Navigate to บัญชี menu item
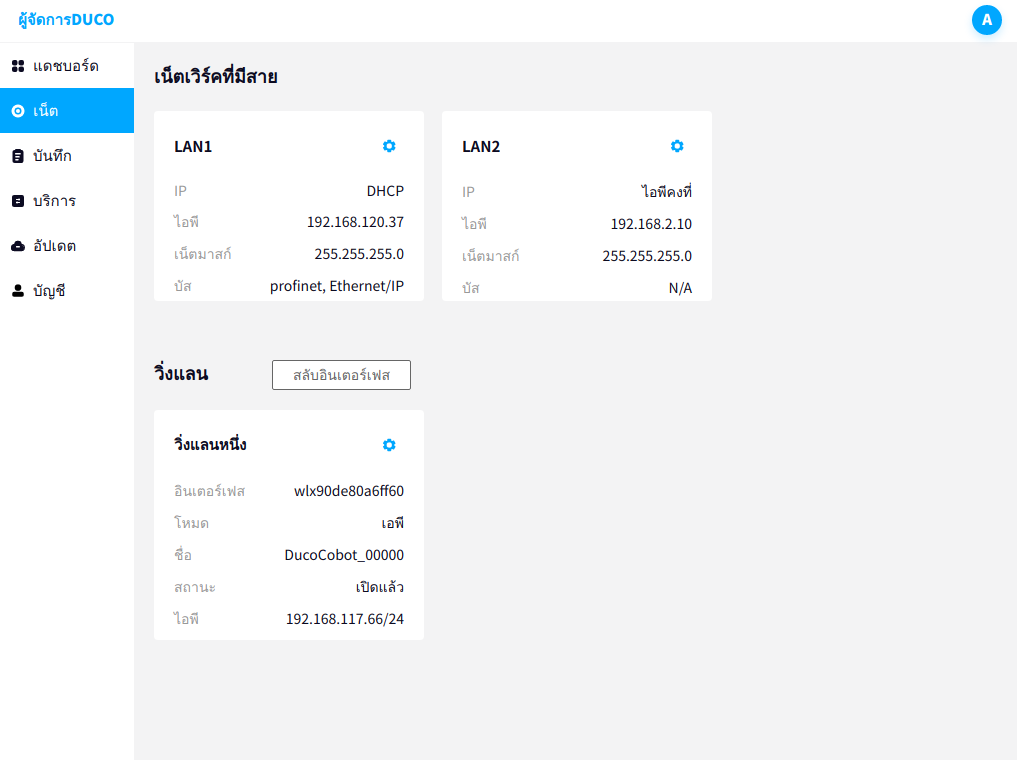The width and height of the screenshot is (1017, 760). (67, 291)
